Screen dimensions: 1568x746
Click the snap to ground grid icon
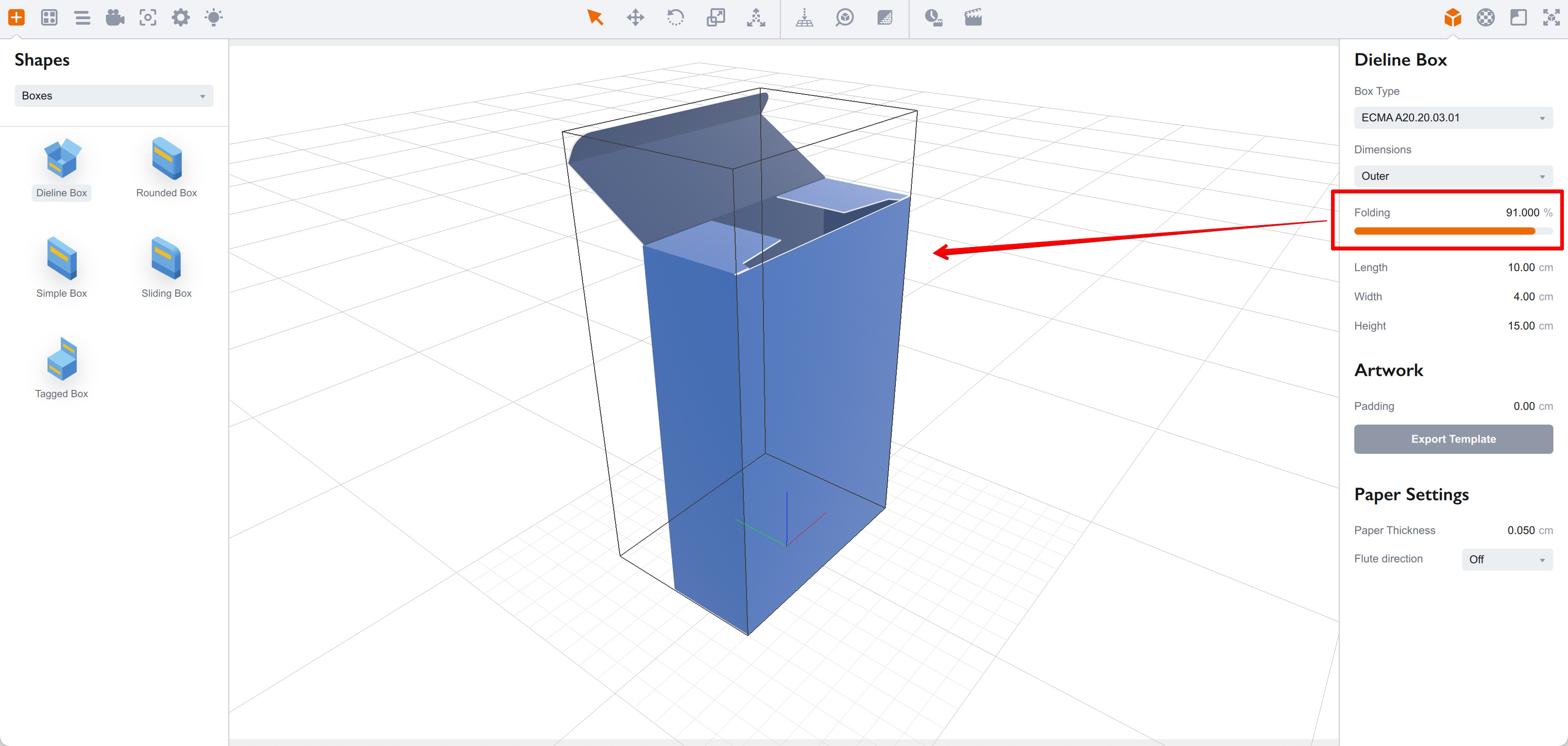coord(804,17)
